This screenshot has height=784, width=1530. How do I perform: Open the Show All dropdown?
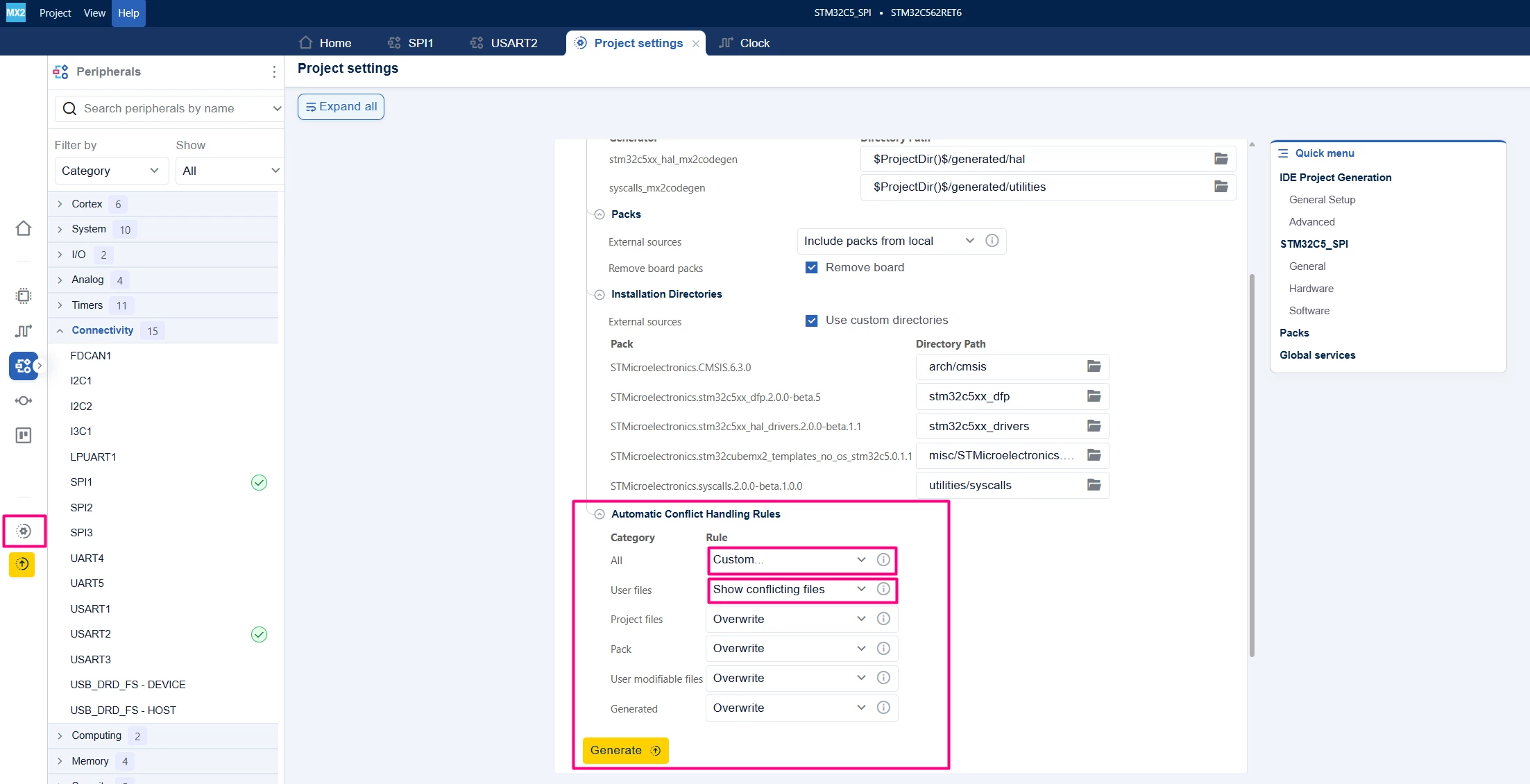[230, 171]
